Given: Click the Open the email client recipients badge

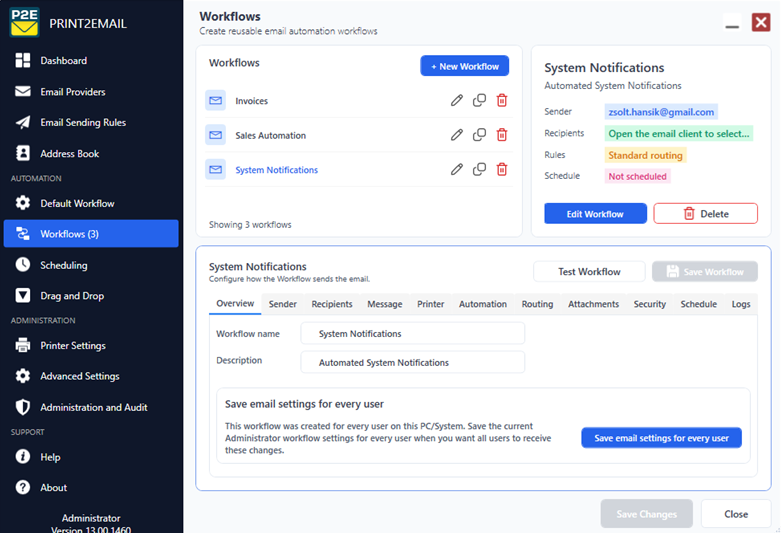Looking at the screenshot, I should (679, 133).
